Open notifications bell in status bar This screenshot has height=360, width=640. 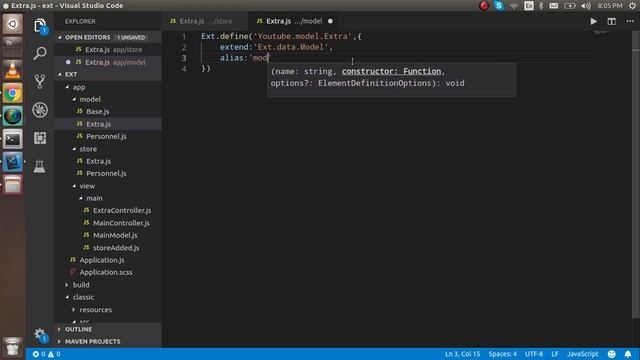(628, 354)
